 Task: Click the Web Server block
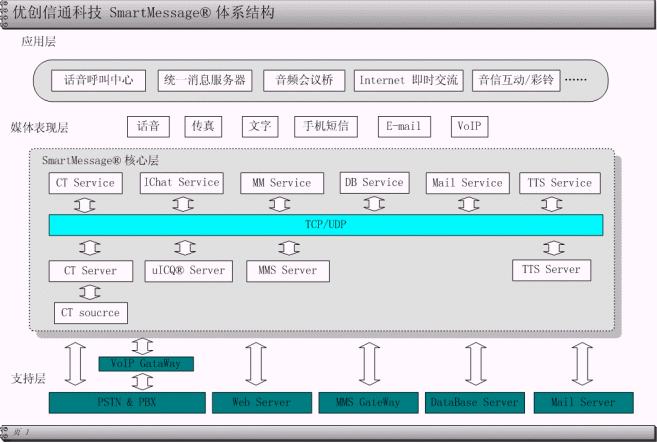[261, 403]
